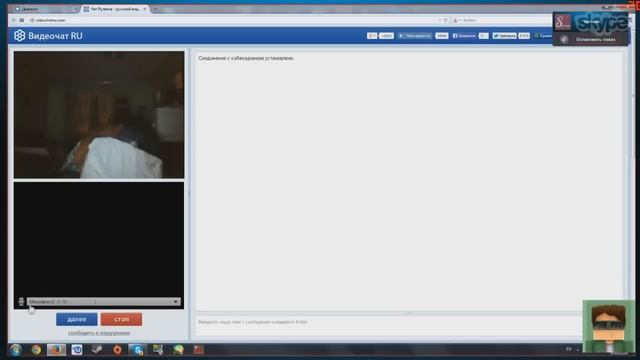Open the Windows Start menu
The image size is (640, 360).
(16, 350)
